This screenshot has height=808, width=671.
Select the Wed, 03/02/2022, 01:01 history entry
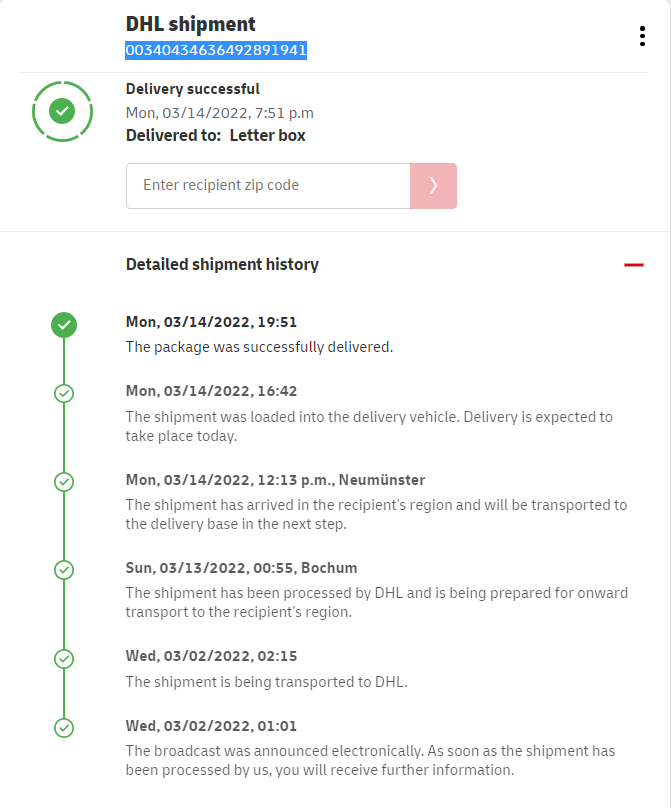point(211,726)
